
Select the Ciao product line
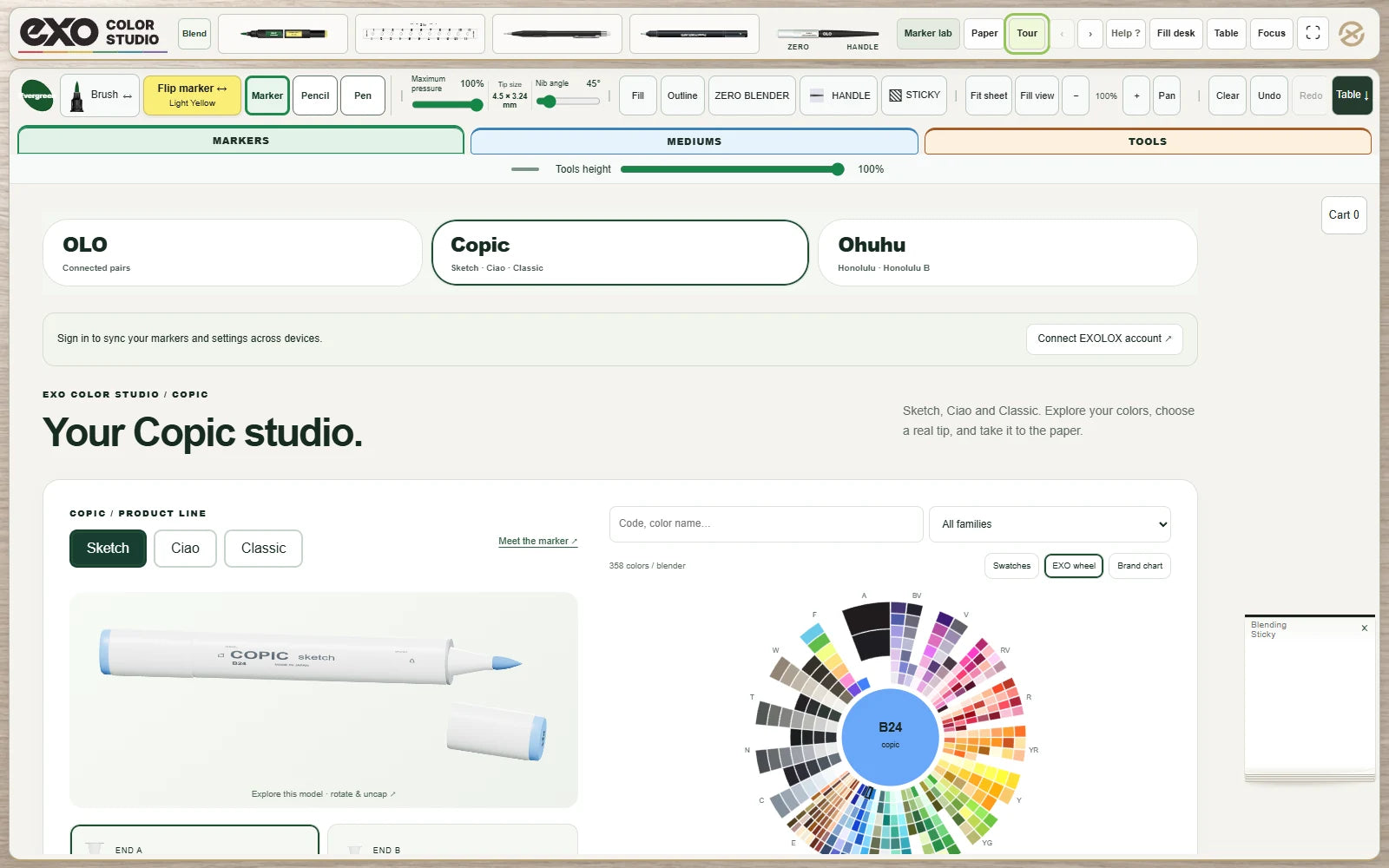coord(185,549)
